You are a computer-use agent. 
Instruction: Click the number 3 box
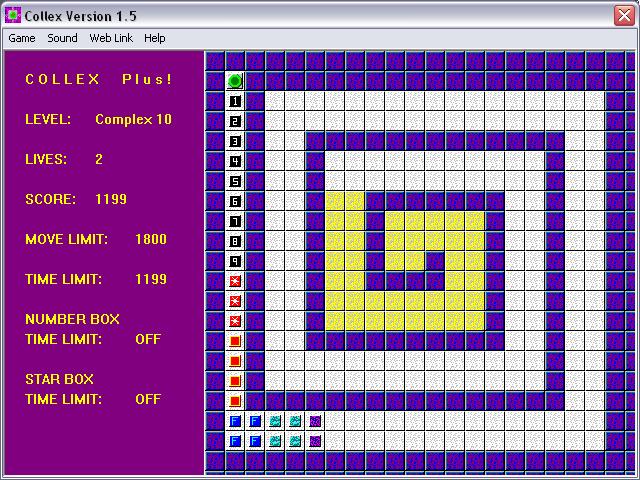[x=235, y=141]
